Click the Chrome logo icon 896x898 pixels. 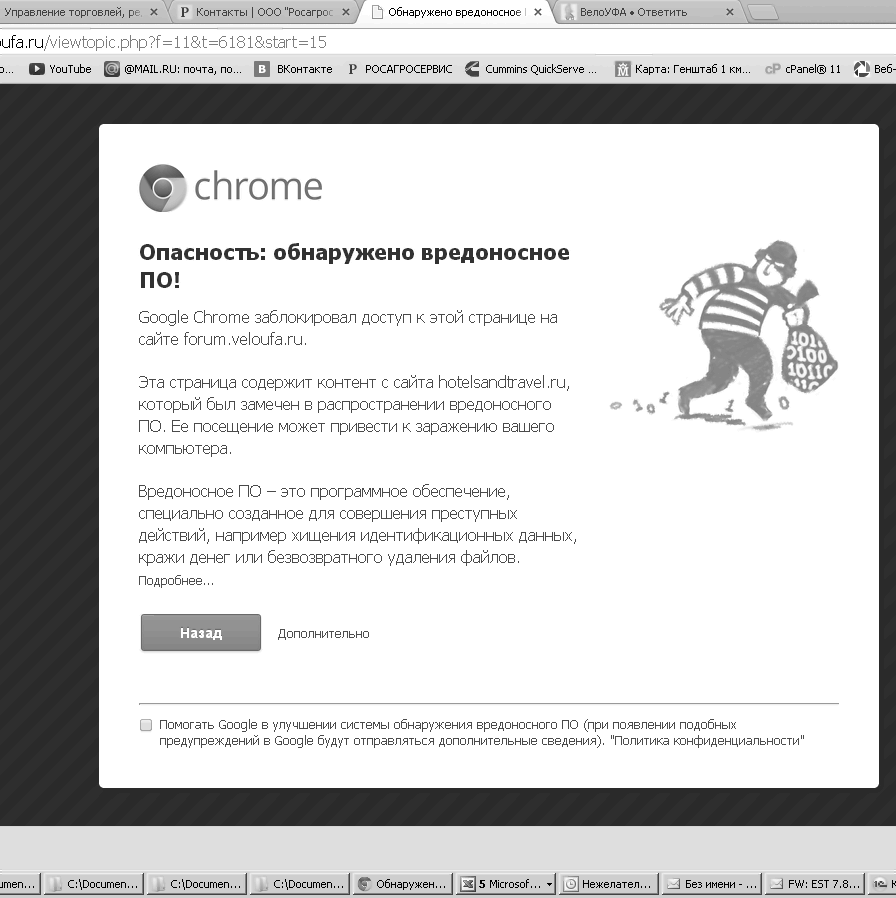(x=163, y=188)
